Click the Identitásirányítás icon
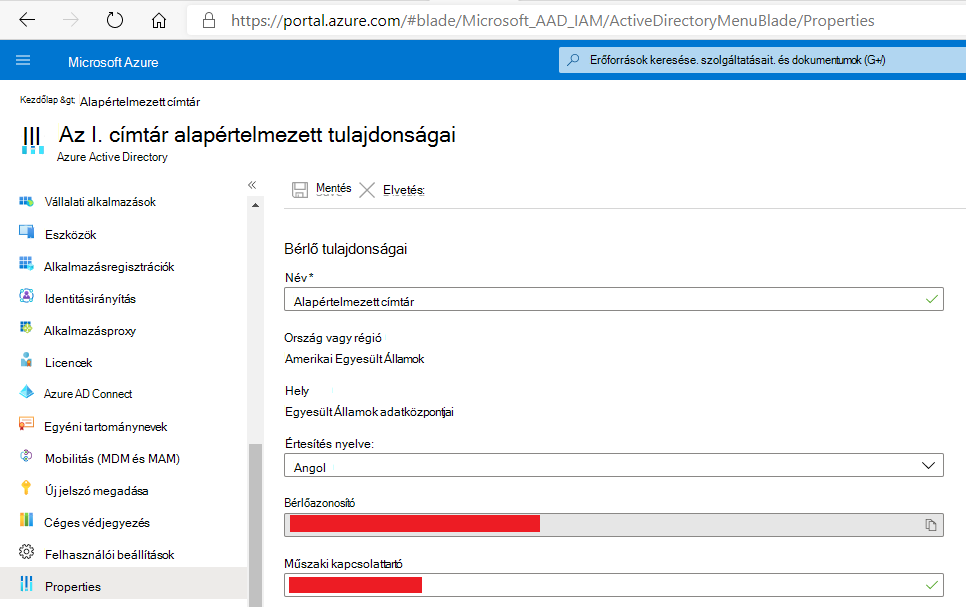The image size is (966, 607). pyautogui.click(x=26, y=296)
